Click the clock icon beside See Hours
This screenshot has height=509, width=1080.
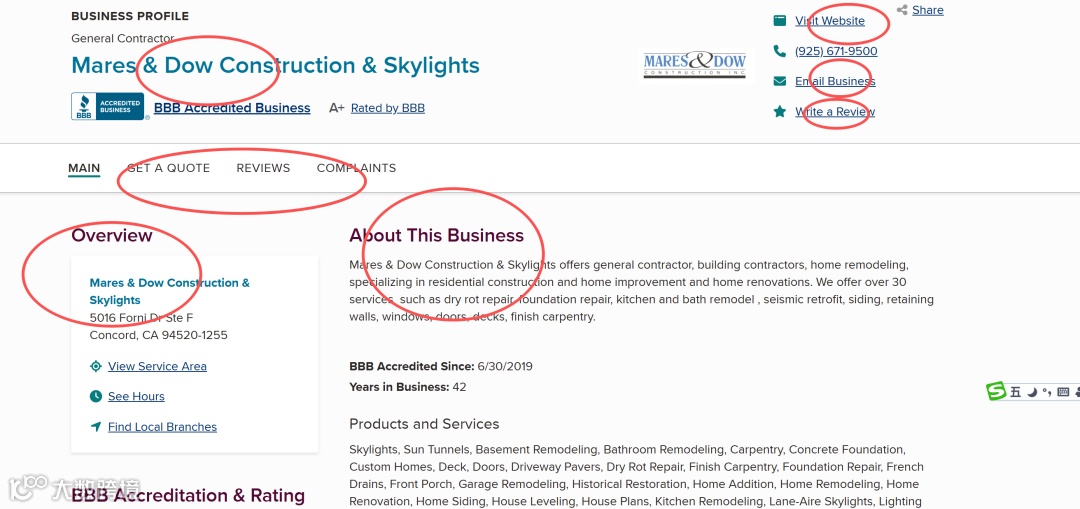[96, 396]
